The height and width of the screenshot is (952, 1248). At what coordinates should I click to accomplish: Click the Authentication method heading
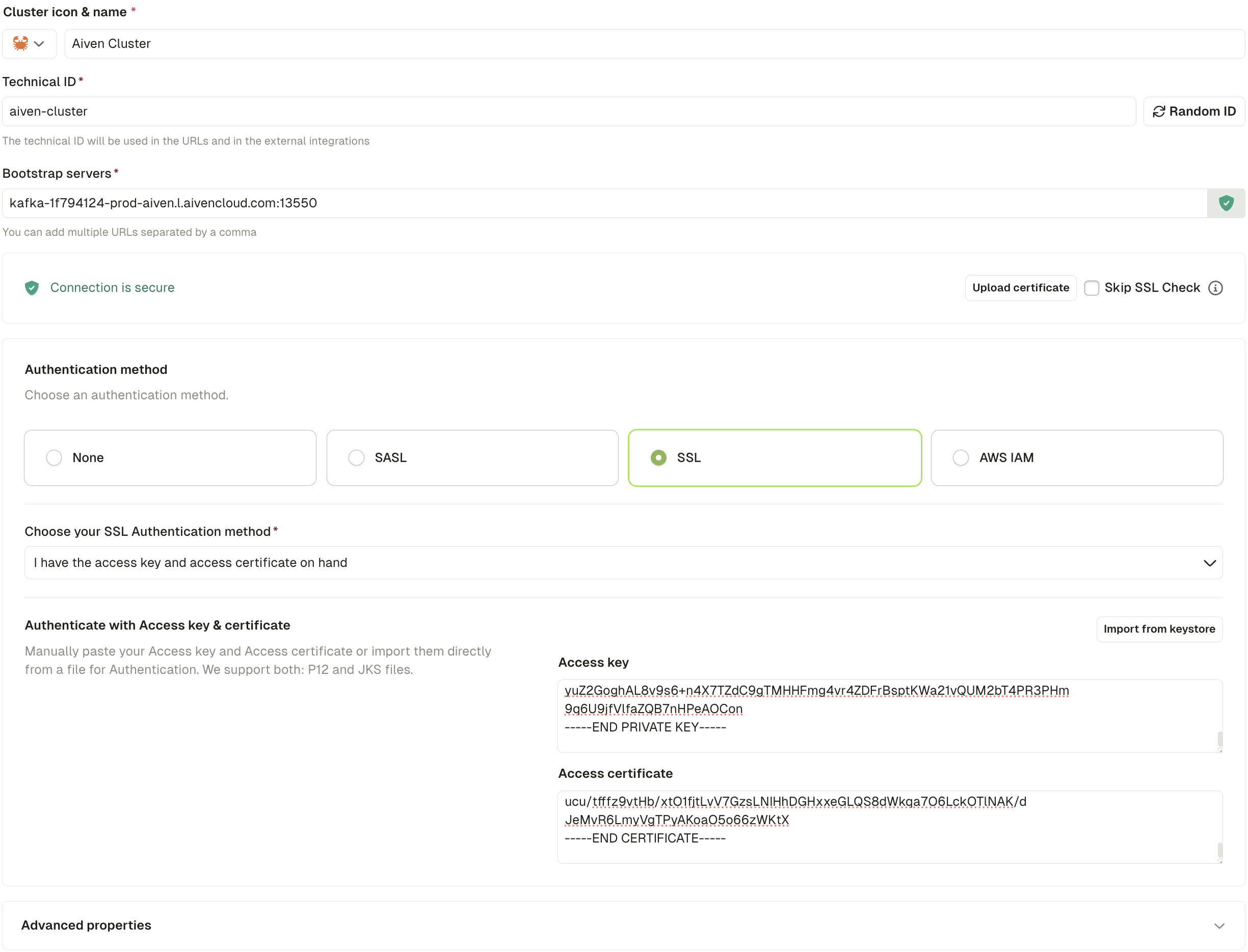tap(96, 369)
